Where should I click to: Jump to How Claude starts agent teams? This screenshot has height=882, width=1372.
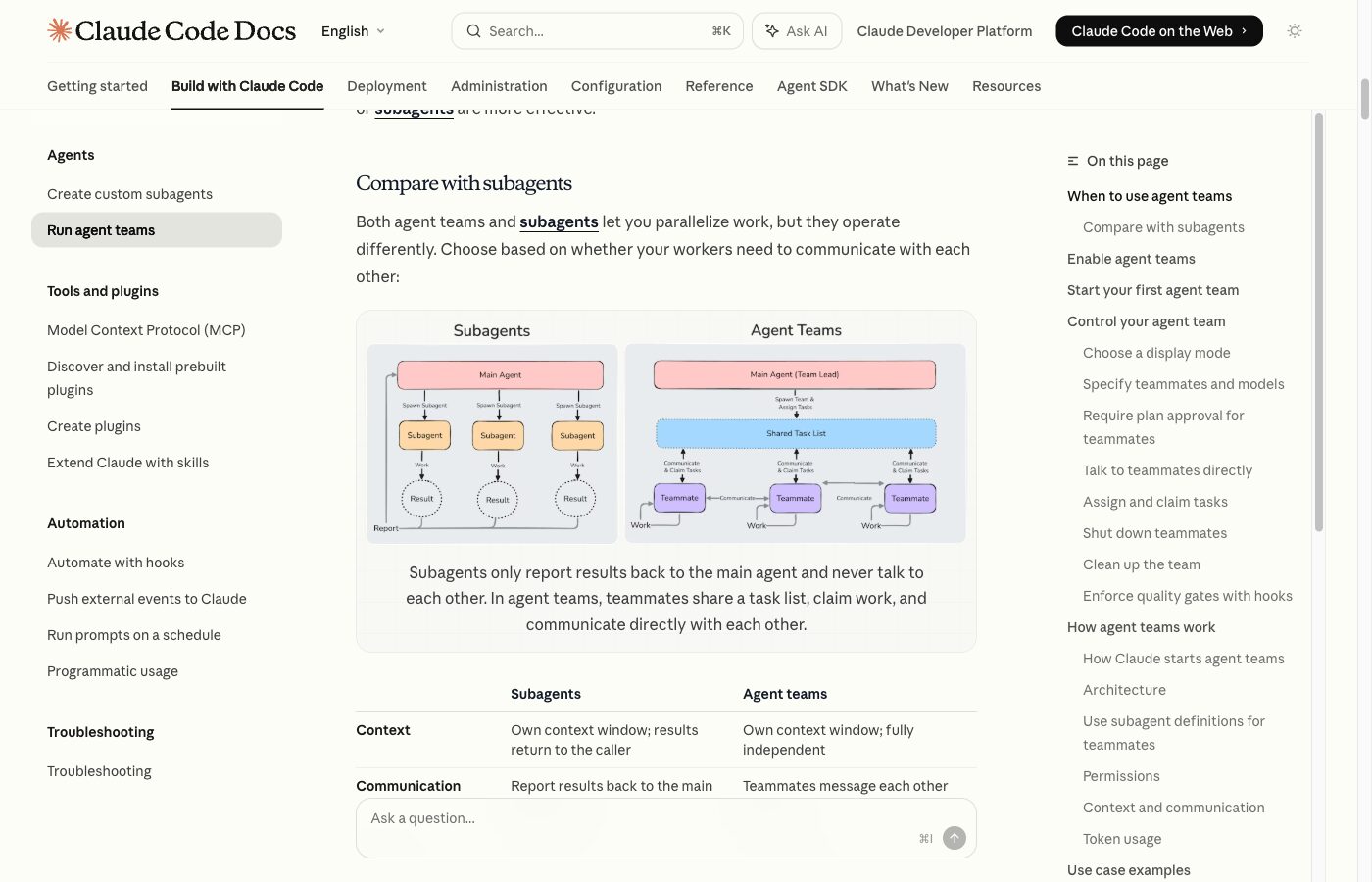(x=1183, y=659)
